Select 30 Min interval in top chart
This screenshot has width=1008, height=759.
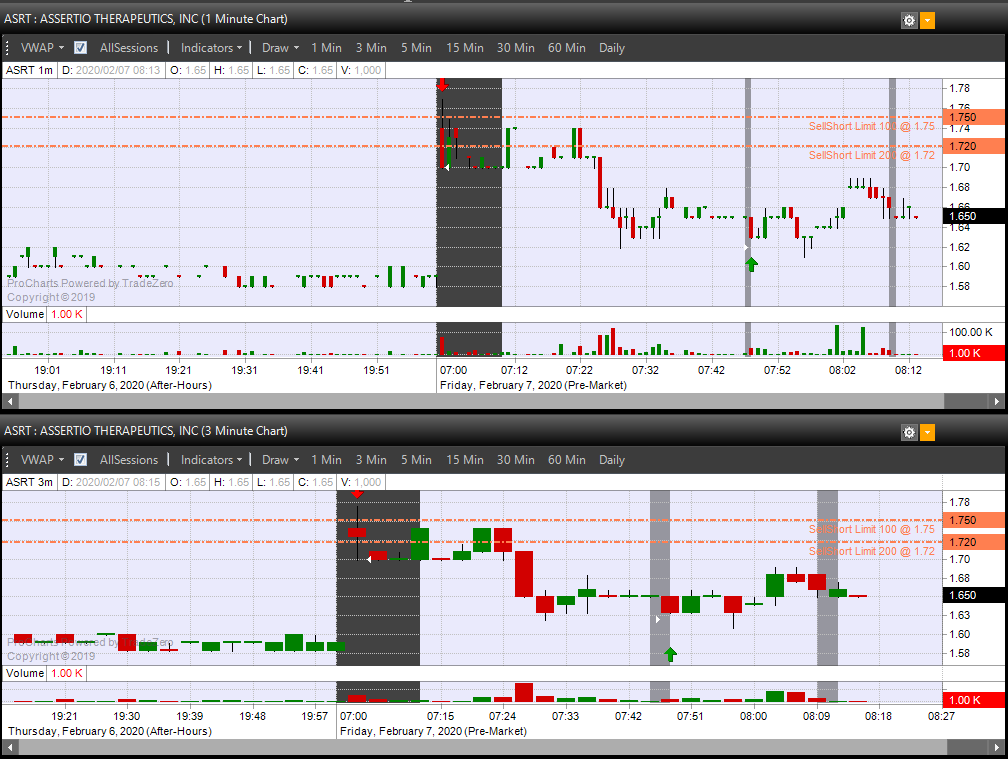click(x=516, y=48)
